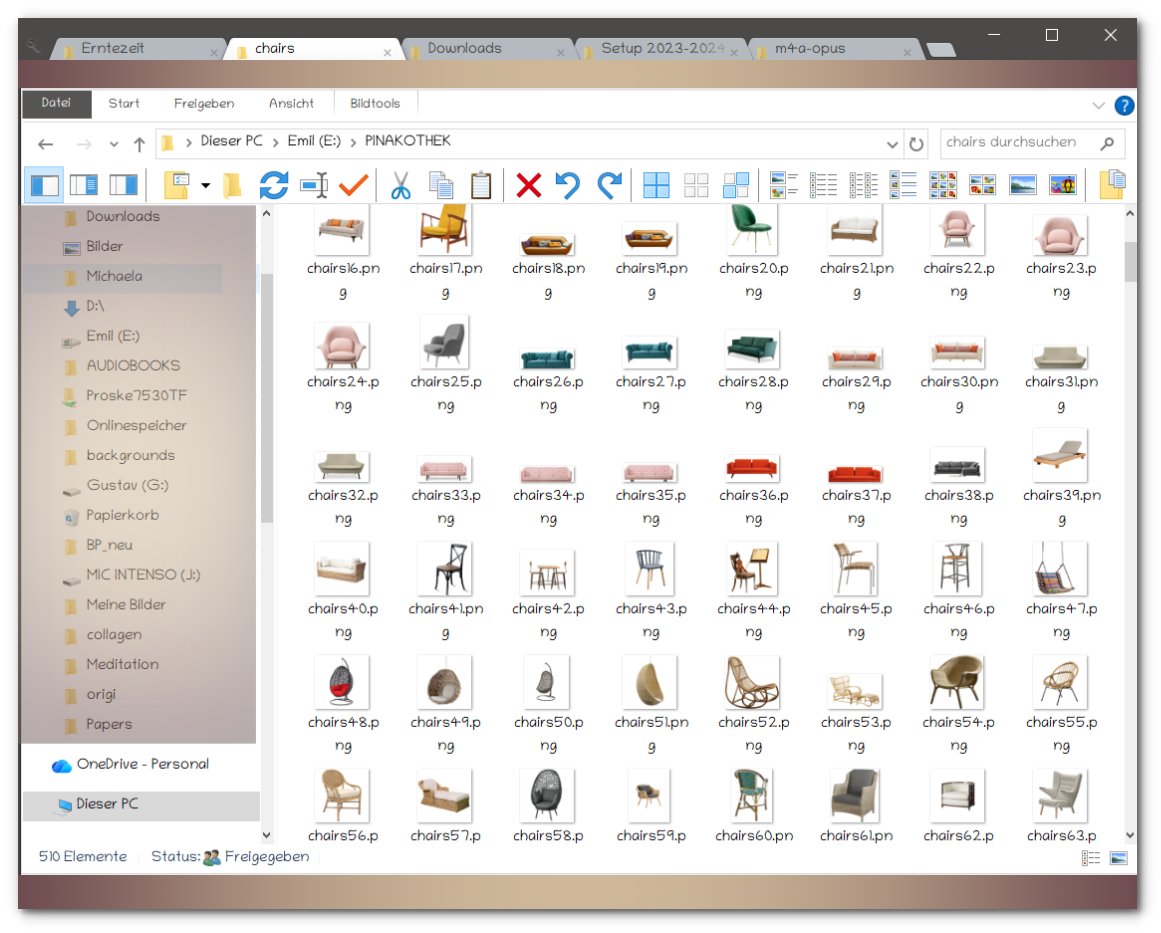The width and height of the screenshot is (1161, 933).
Task: Switch to the Downloads tab
Action: pyautogui.click(x=487, y=48)
